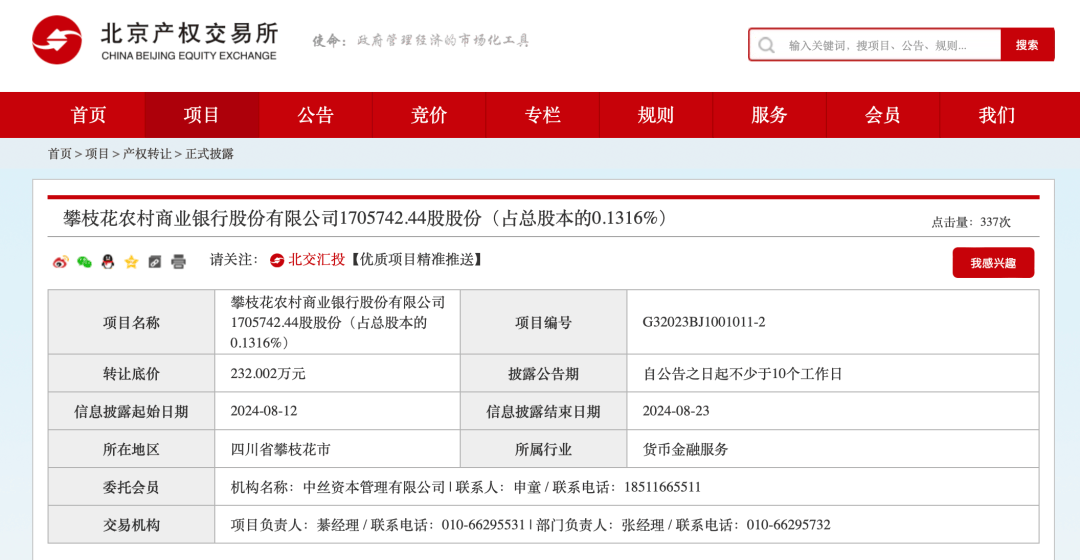This screenshot has width=1080, height=560.
Task: Click the red 北交汇投 logo icon
Action: coord(277,260)
